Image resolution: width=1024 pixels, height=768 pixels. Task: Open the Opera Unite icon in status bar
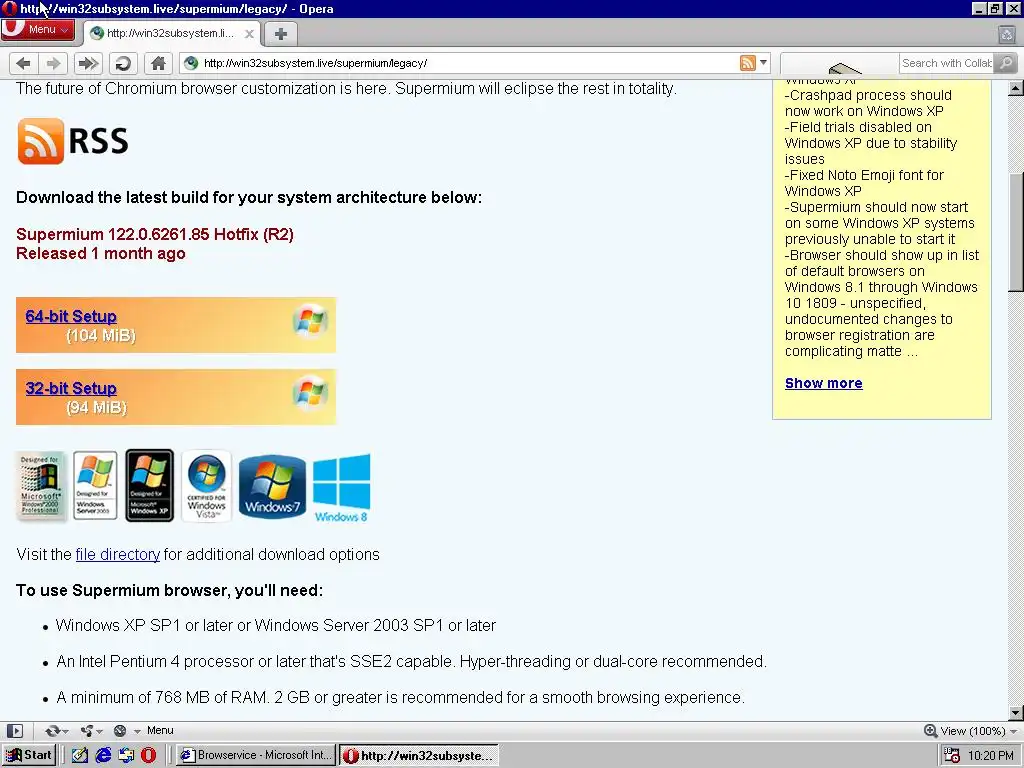pos(86,731)
